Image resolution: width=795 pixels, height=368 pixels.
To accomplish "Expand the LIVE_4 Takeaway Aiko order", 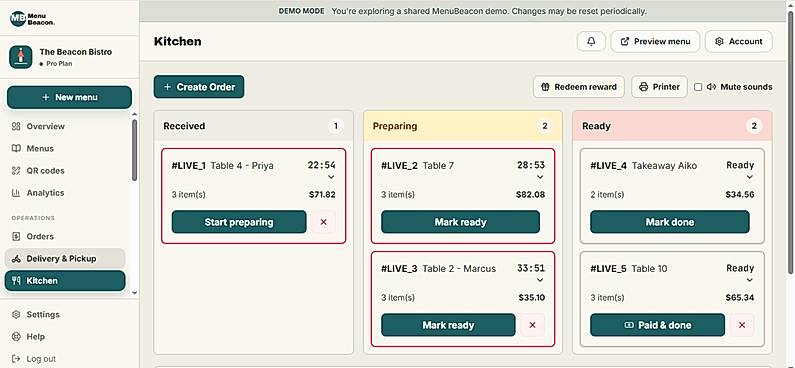I will click(x=750, y=177).
